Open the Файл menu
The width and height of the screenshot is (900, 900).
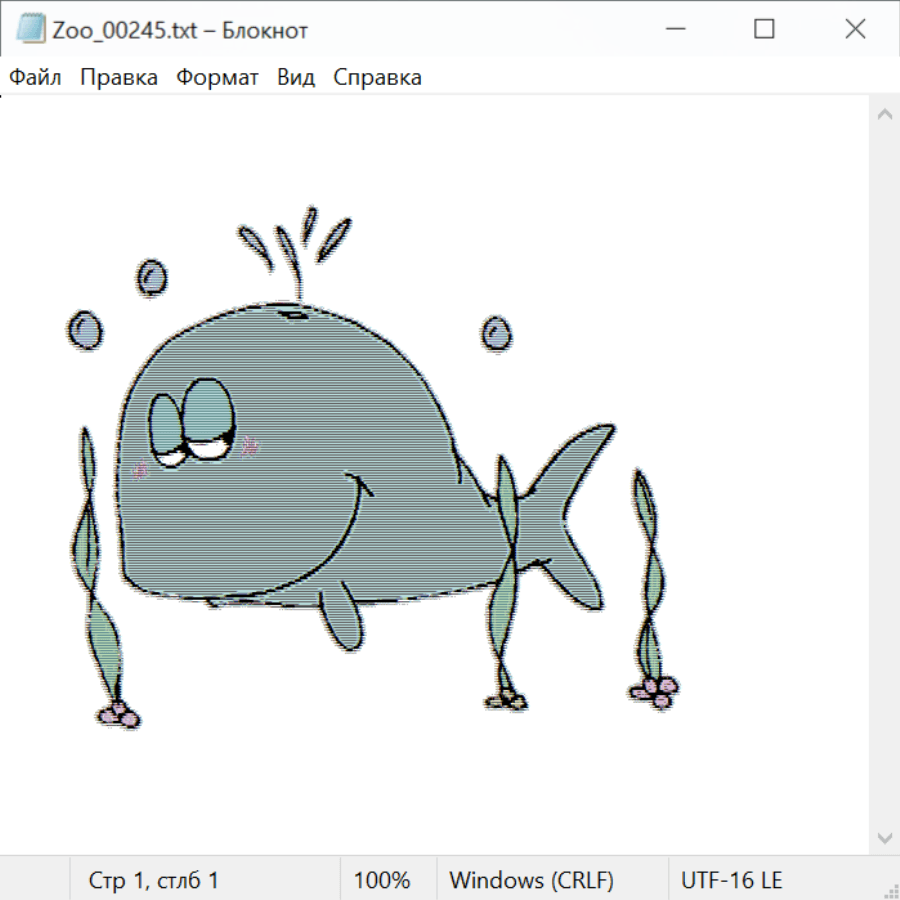36,78
